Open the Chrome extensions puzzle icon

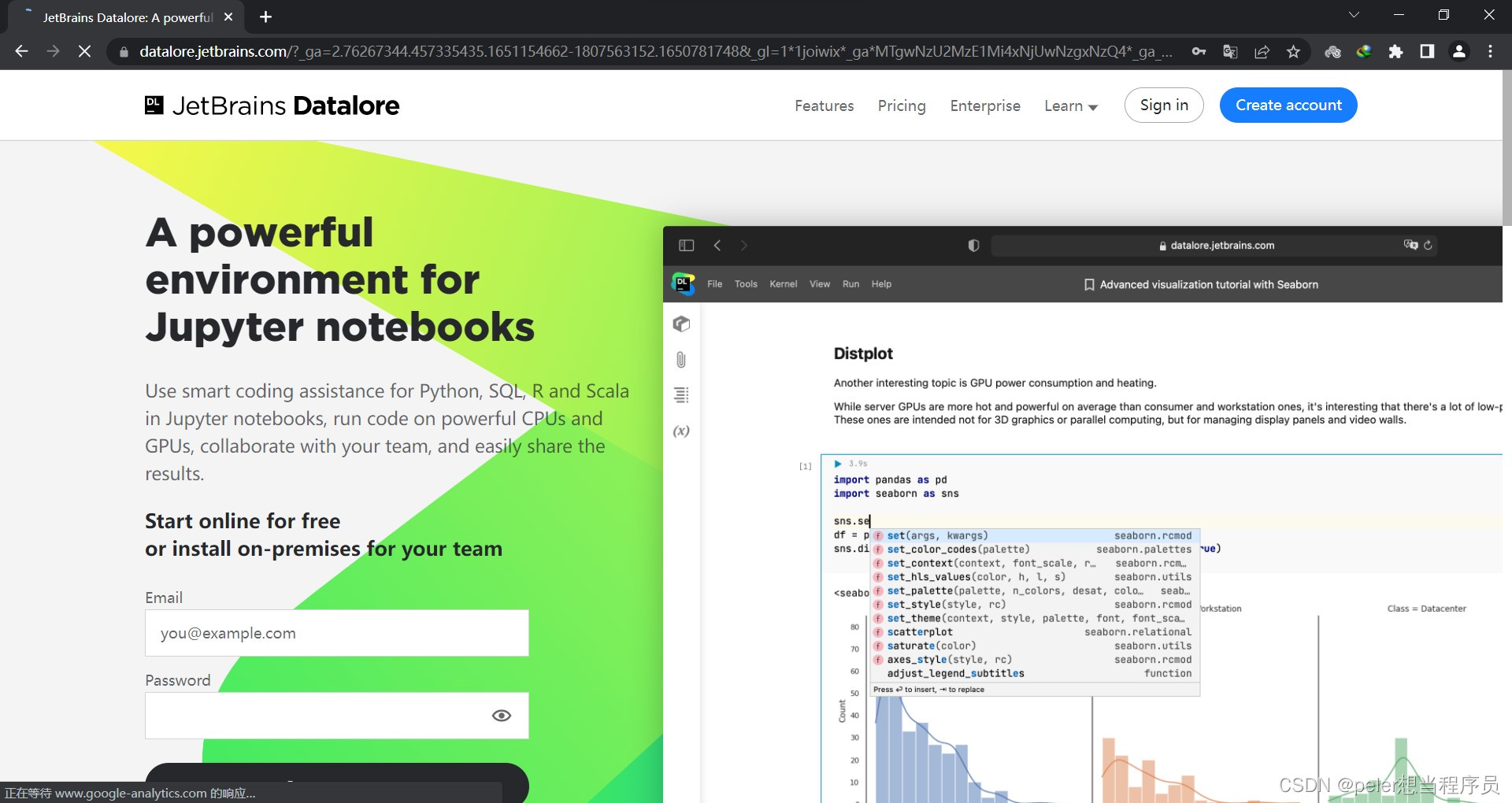(1396, 51)
